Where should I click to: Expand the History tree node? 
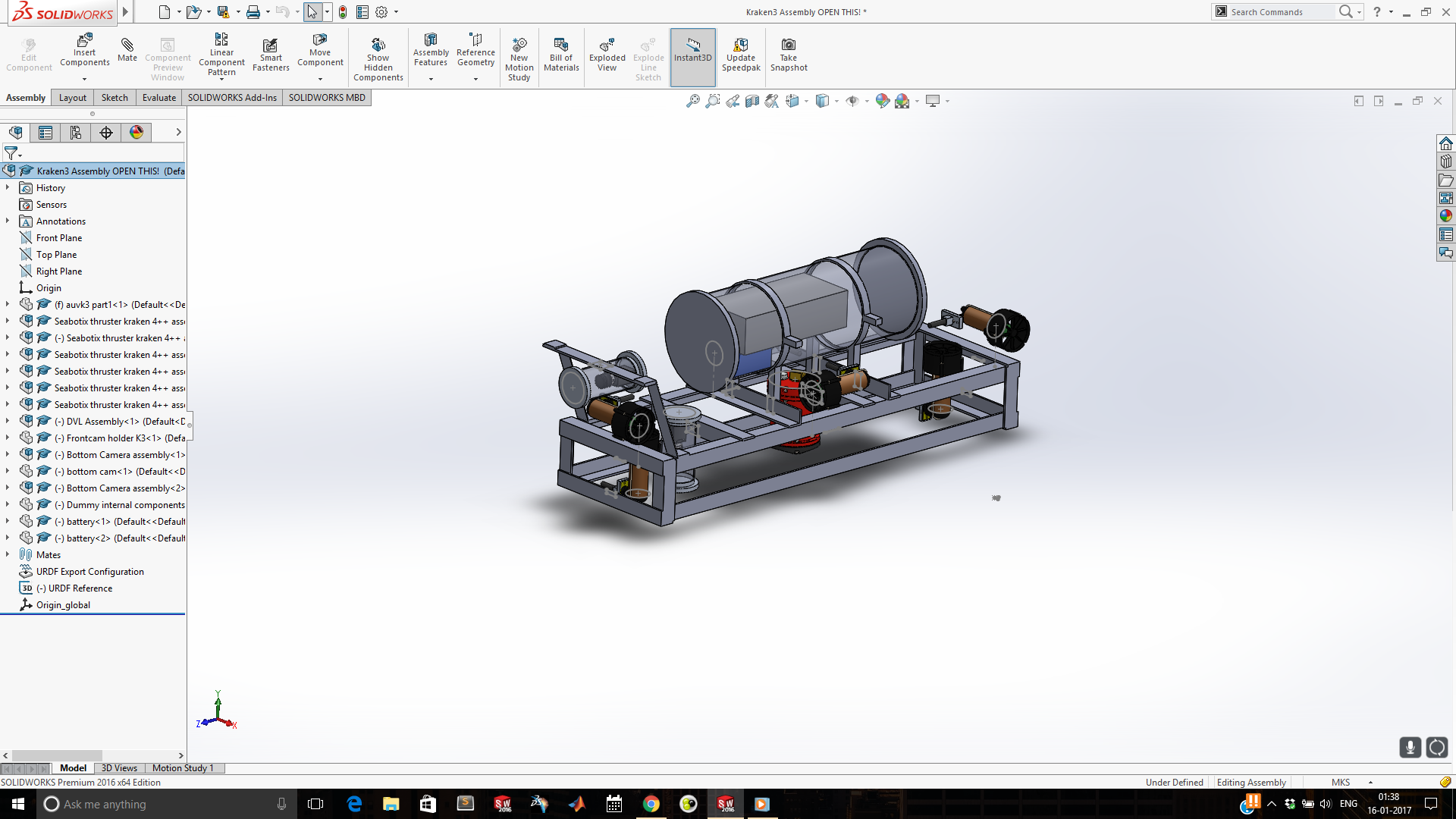tap(8, 187)
